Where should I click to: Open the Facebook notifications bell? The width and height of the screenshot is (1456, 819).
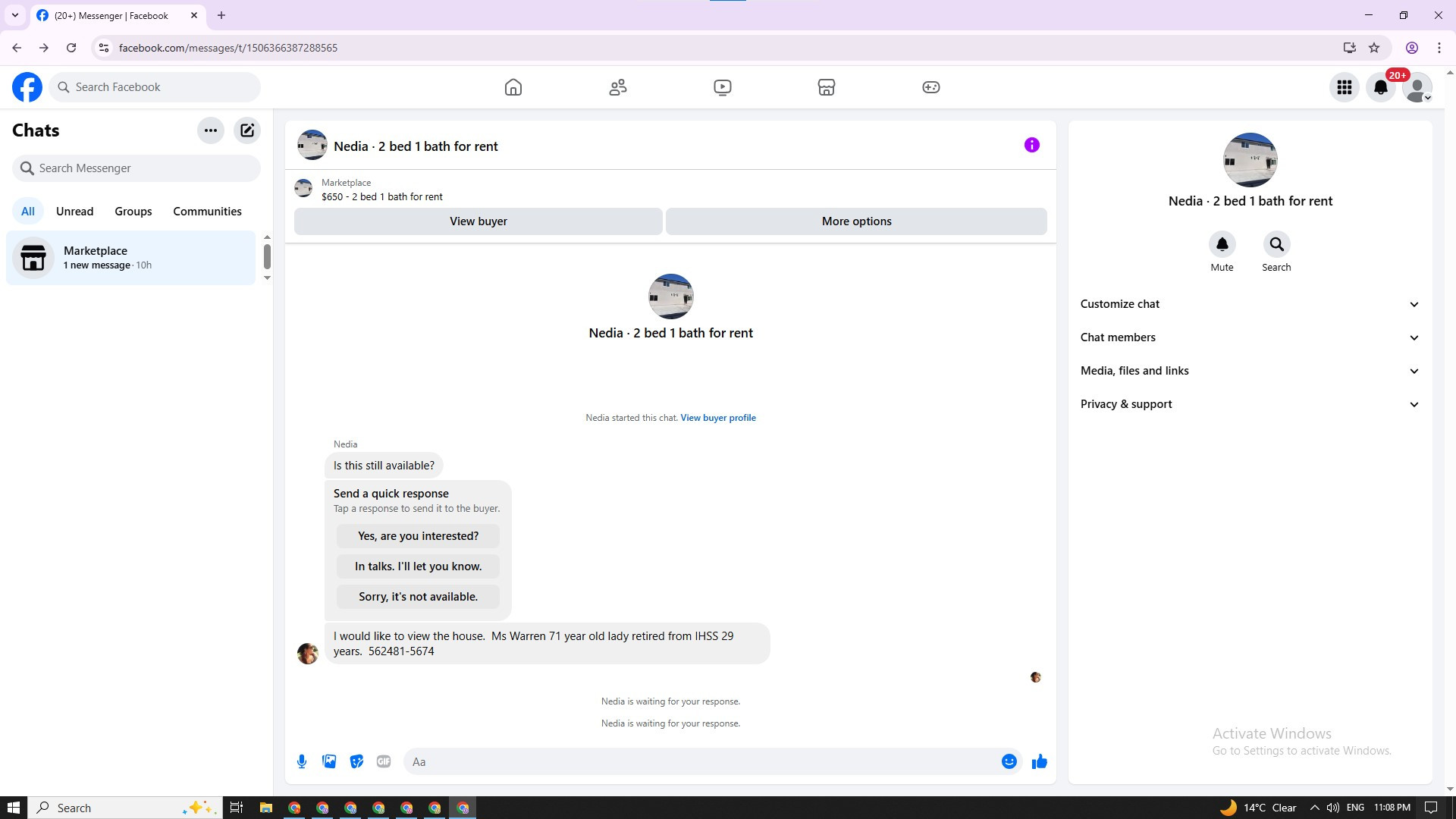tap(1381, 87)
